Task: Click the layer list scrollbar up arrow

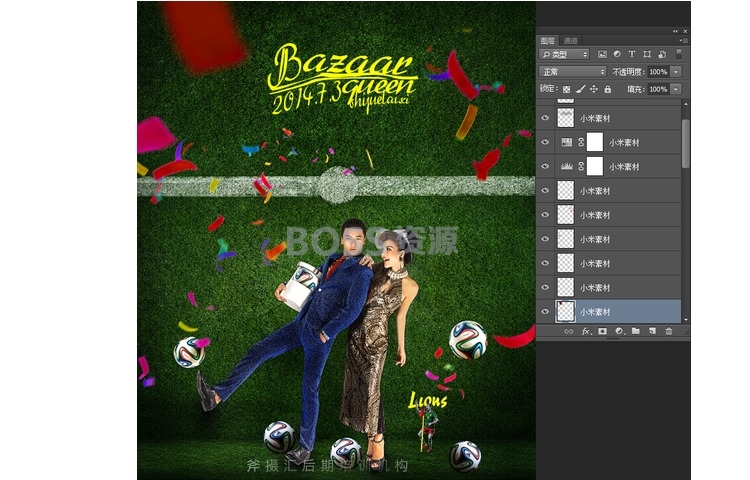Action: pyautogui.click(x=686, y=104)
